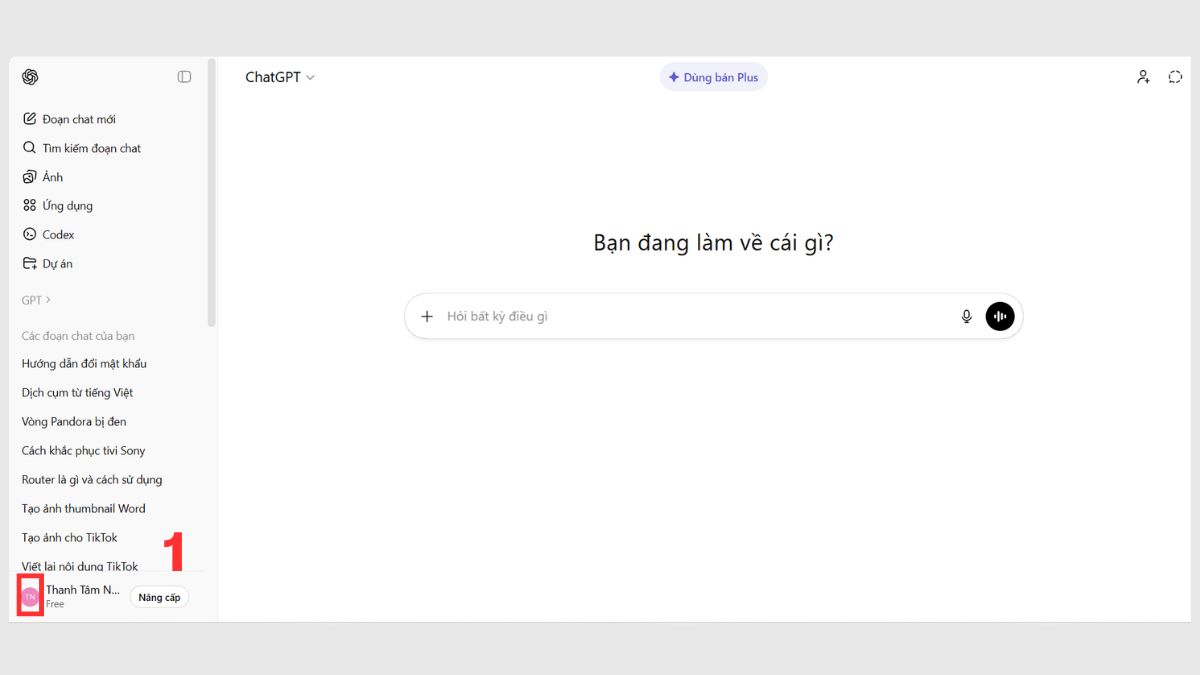Open Dự án projects section
Image resolution: width=1200 pixels, height=675 pixels.
pos(57,264)
